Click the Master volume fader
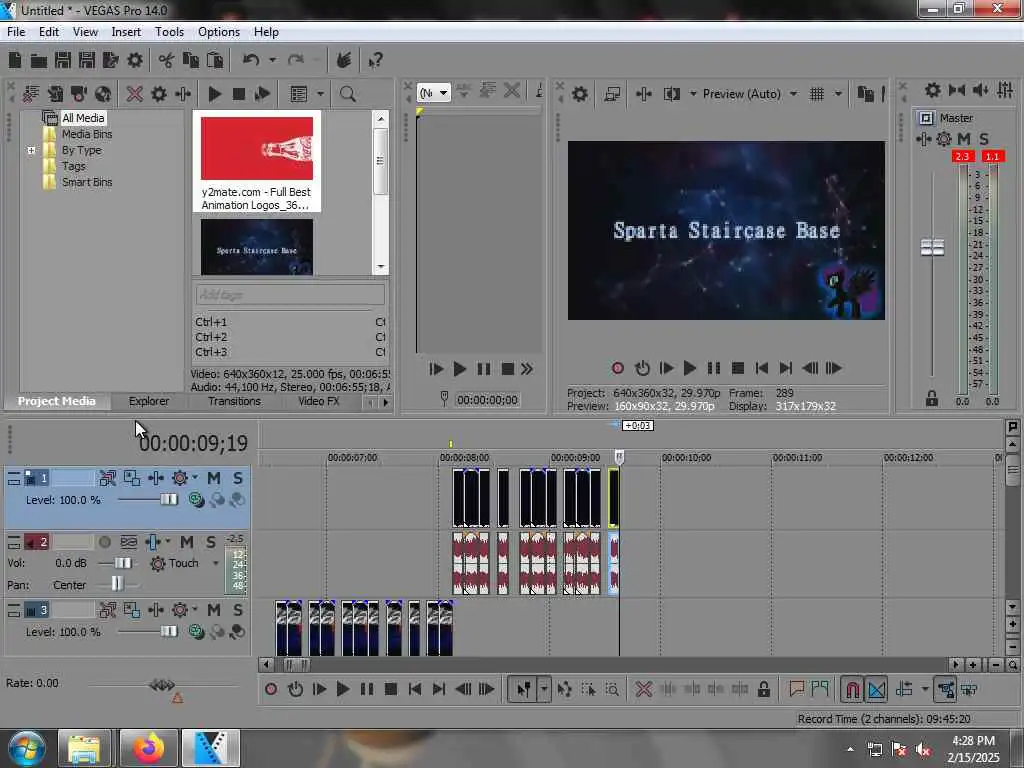This screenshot has width=1024, height=768. pos(932,248)
